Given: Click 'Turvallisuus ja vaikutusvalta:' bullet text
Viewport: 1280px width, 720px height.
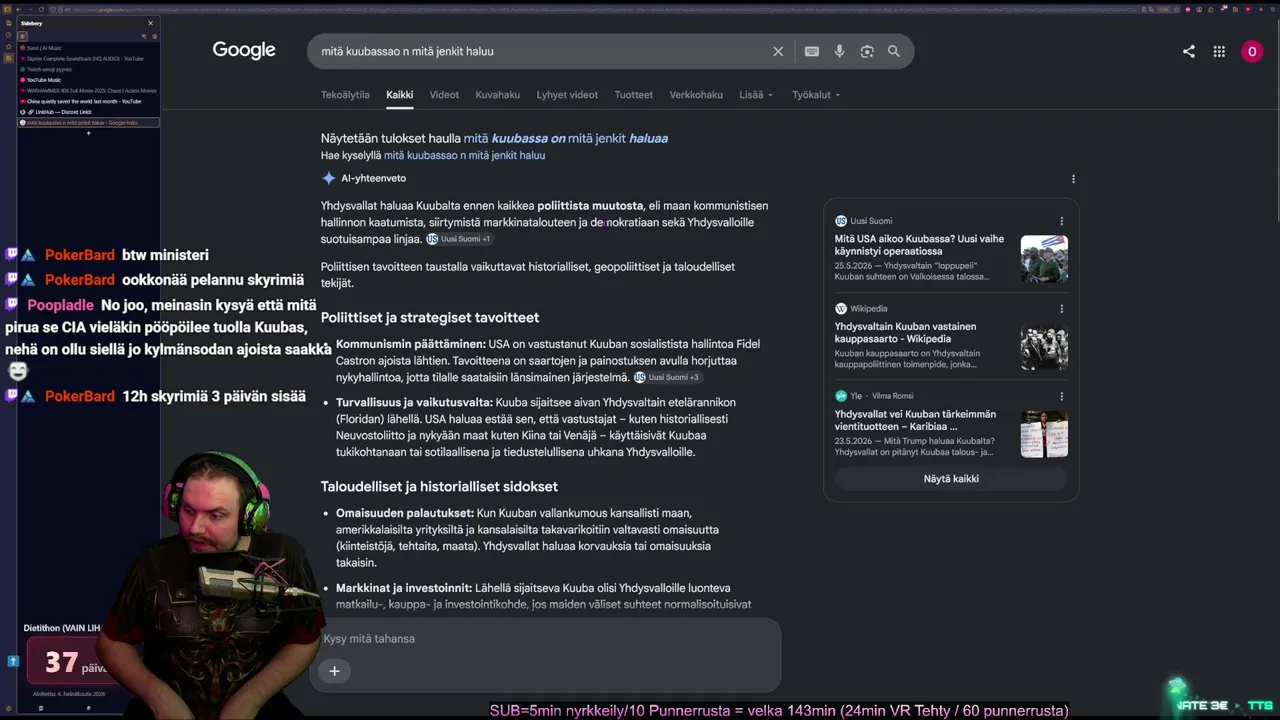Looking at the screenshot, I should [414, 402].
